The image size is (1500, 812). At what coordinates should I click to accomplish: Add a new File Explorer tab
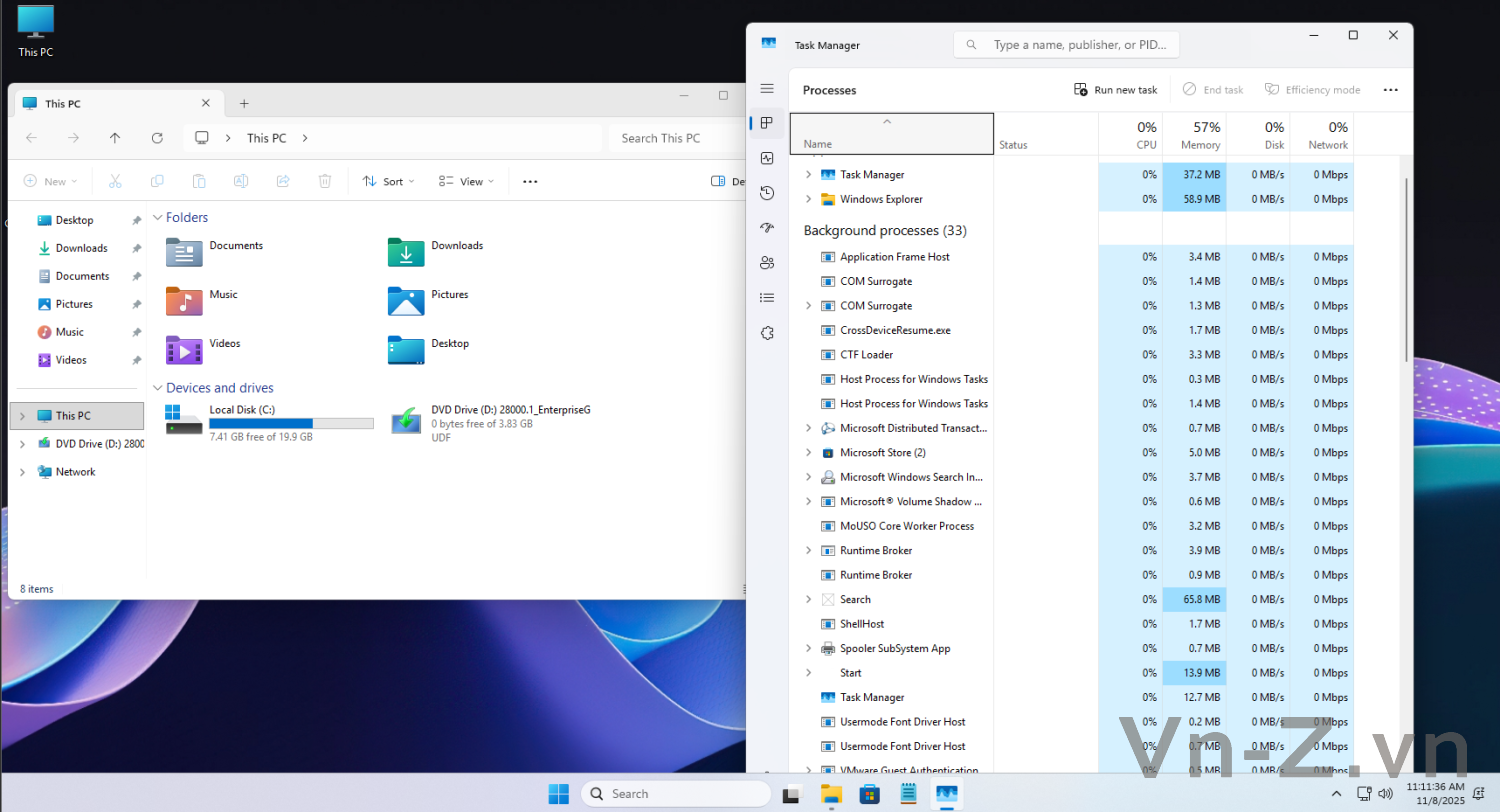click(x=244, y=103)
